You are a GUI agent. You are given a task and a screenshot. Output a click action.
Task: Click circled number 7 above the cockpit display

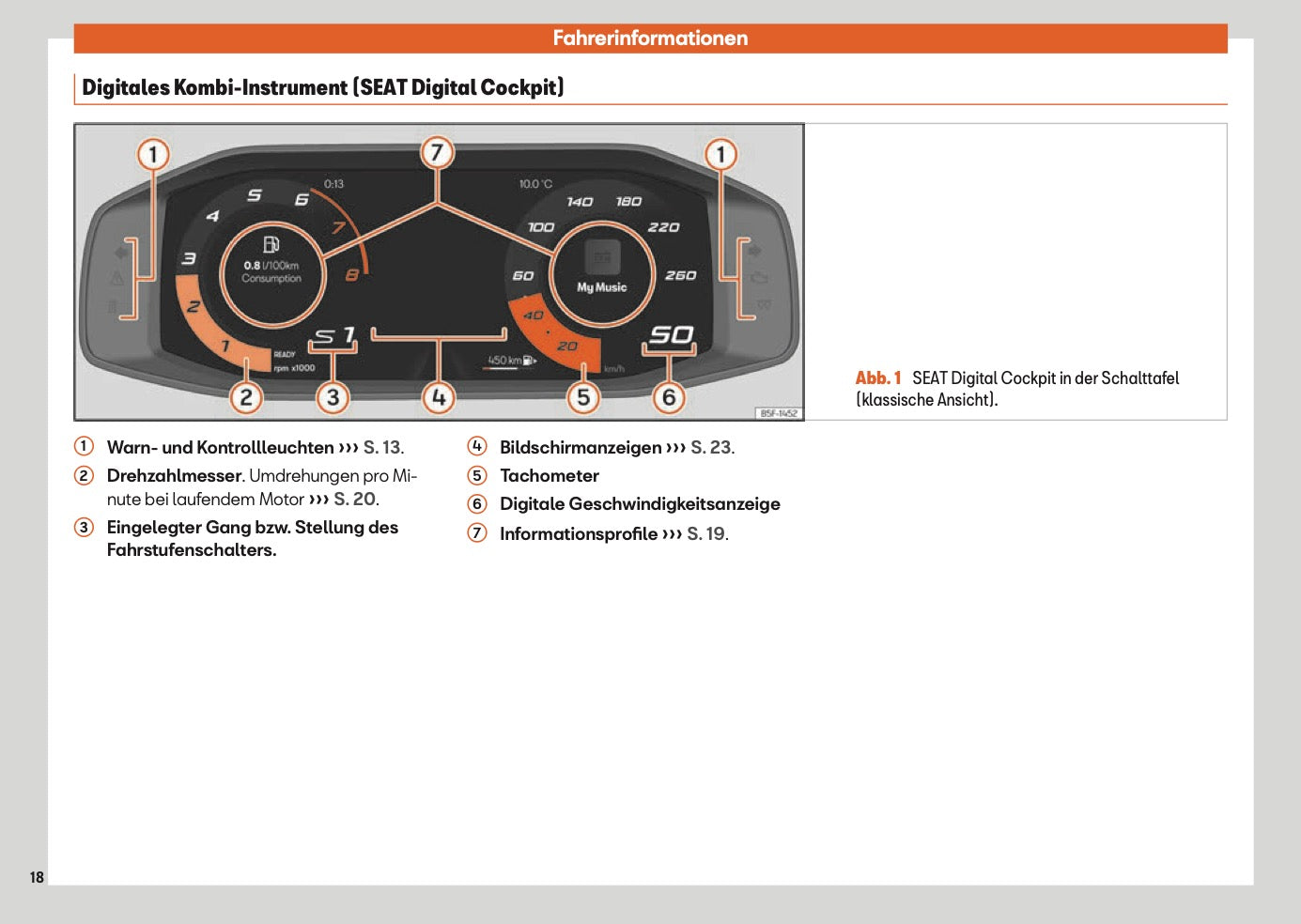[x=438, y=151]
